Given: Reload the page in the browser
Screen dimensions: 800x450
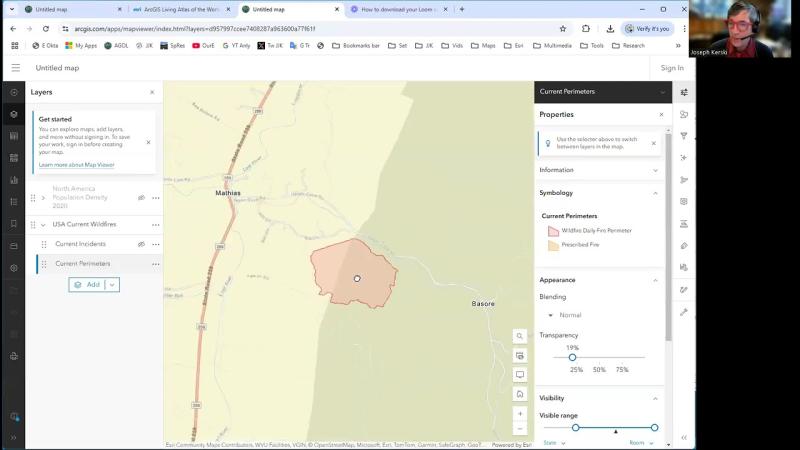Looking at the screenshot, I should click(x=46, y=29).
